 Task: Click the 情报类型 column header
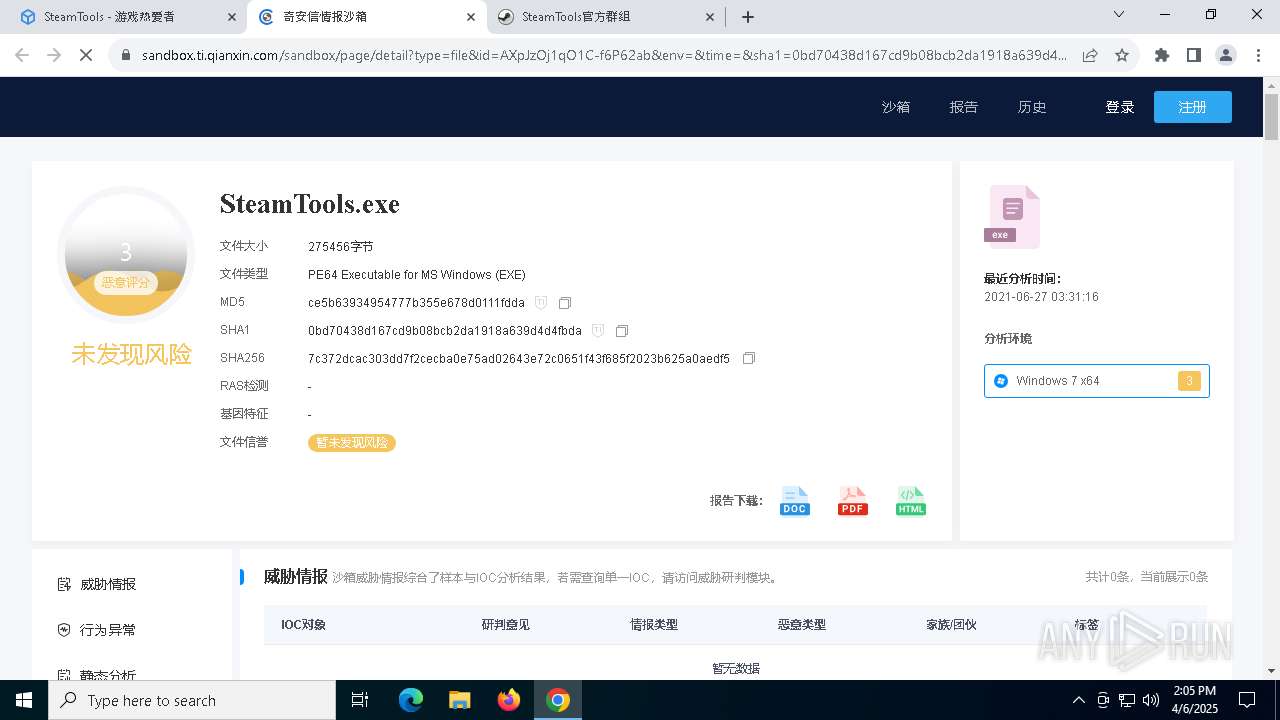tap(654, 625)
